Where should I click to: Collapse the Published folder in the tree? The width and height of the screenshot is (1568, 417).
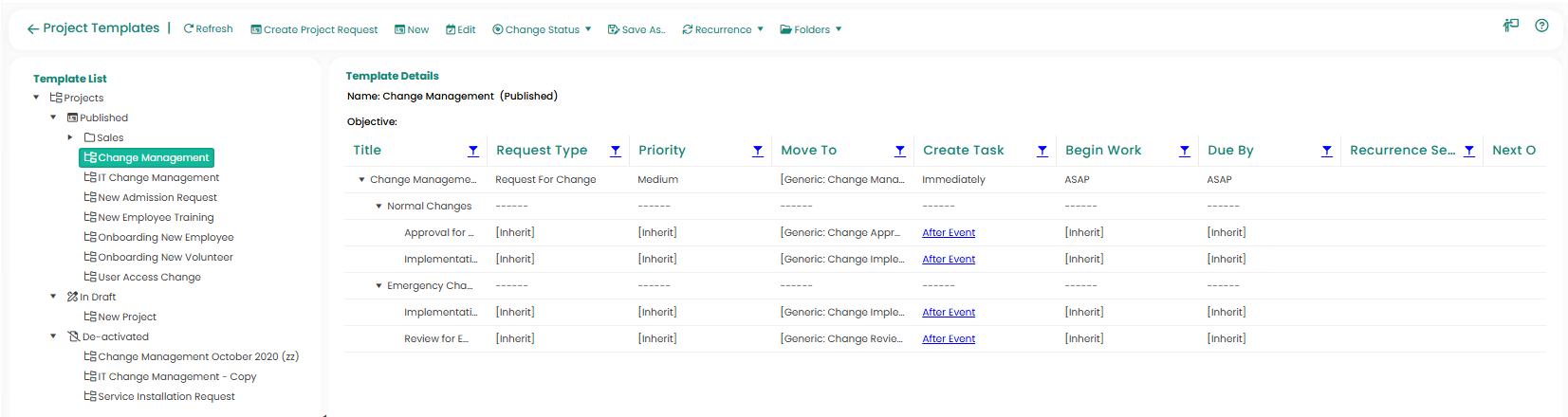tap(53, 118)
